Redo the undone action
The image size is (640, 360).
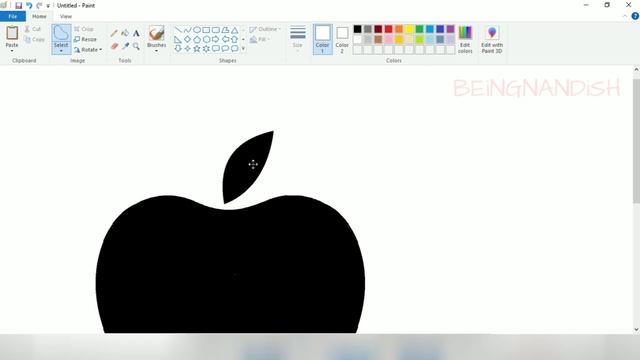coord(39,5)
